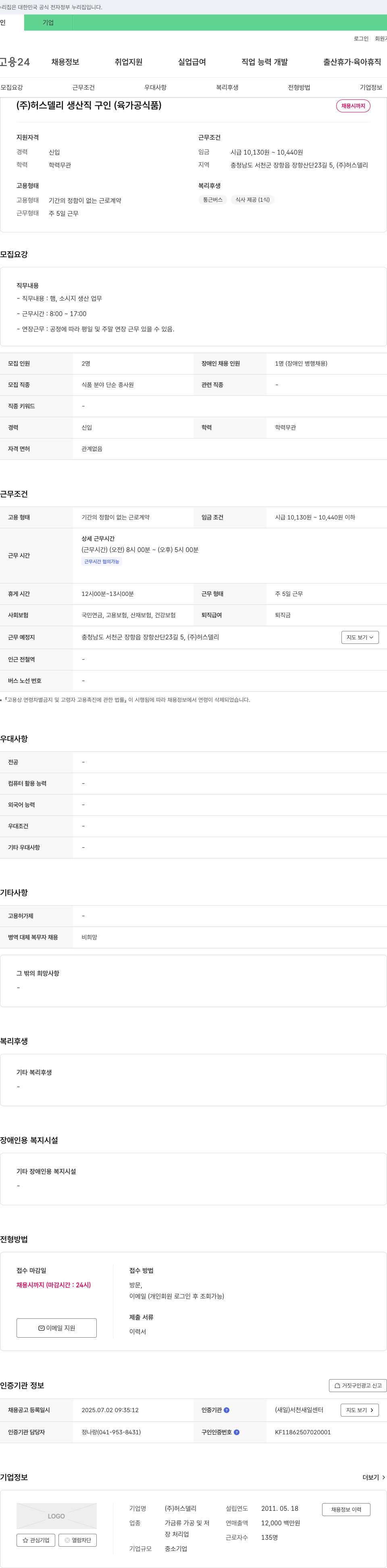This screenshot has height=1568, width=387.
Task: Jump to the 근무조건 section tab
Action: click(83, 88)
